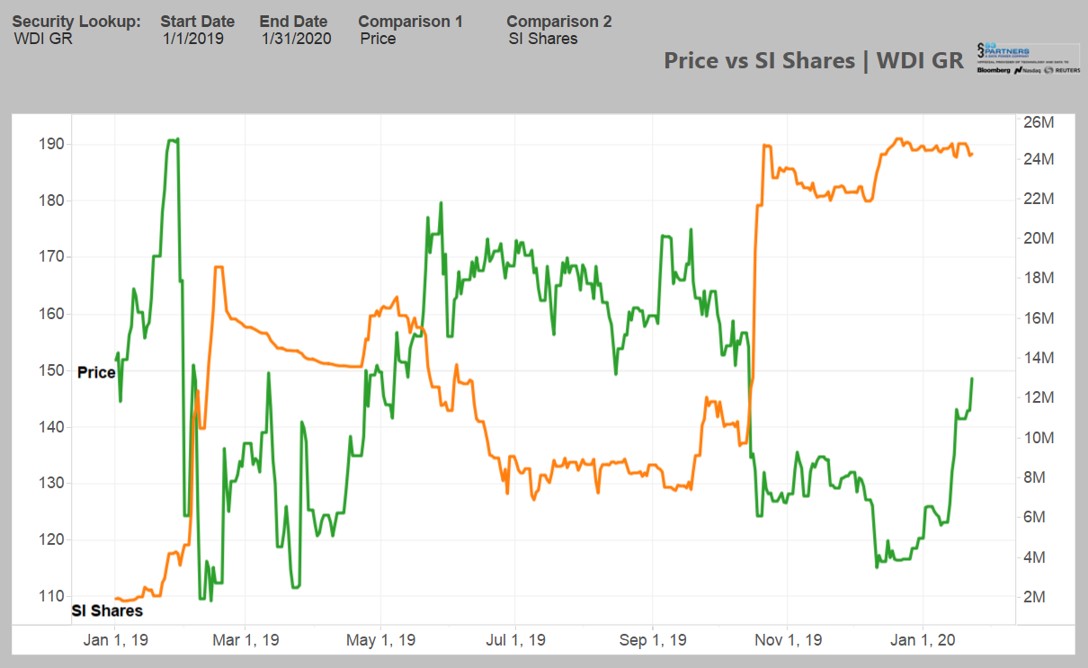Click the Comparison 1 header label
This screenshot has height=668, width=1088.
point(410,21)
